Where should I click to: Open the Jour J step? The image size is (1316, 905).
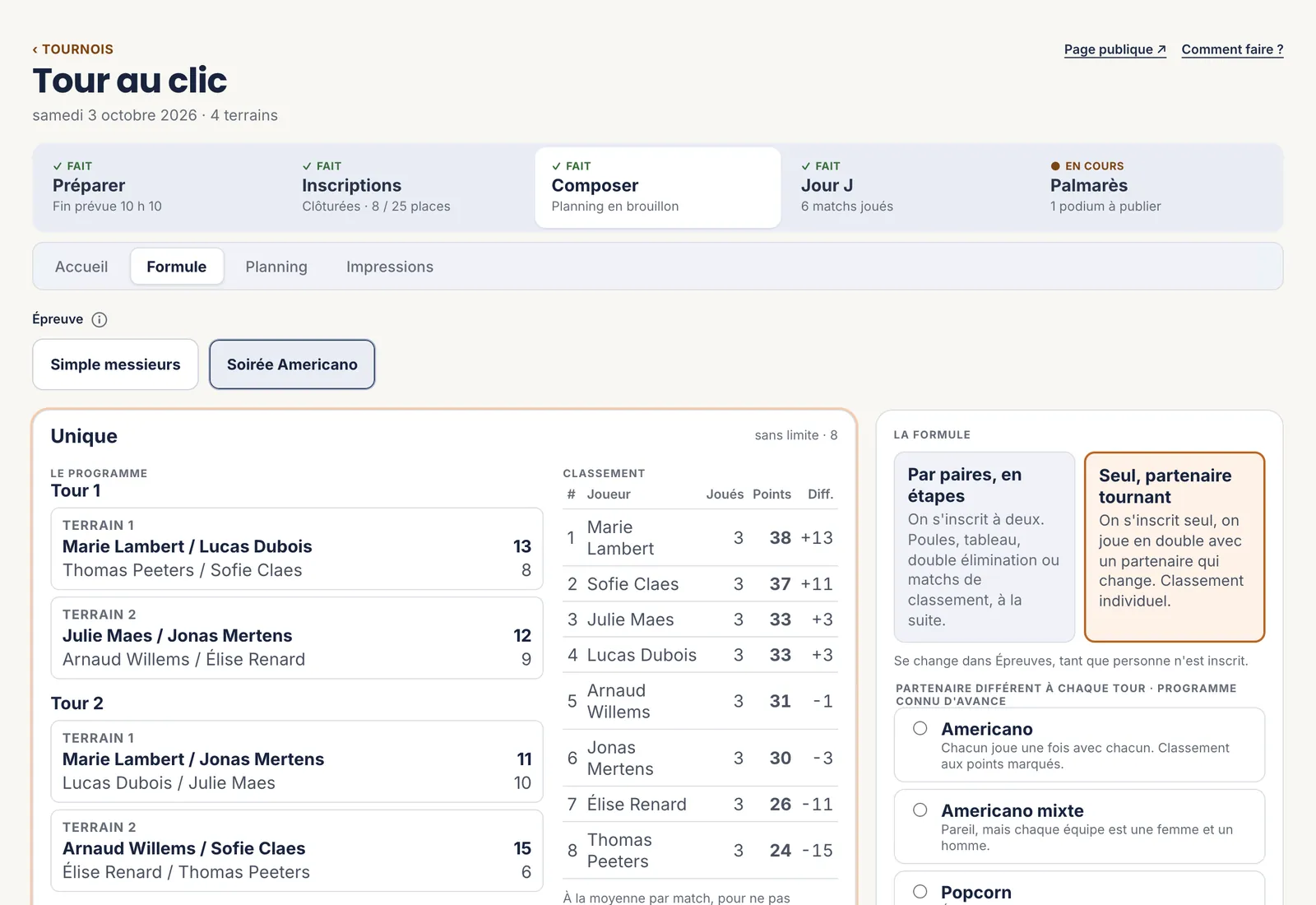[x=906, y=188]
